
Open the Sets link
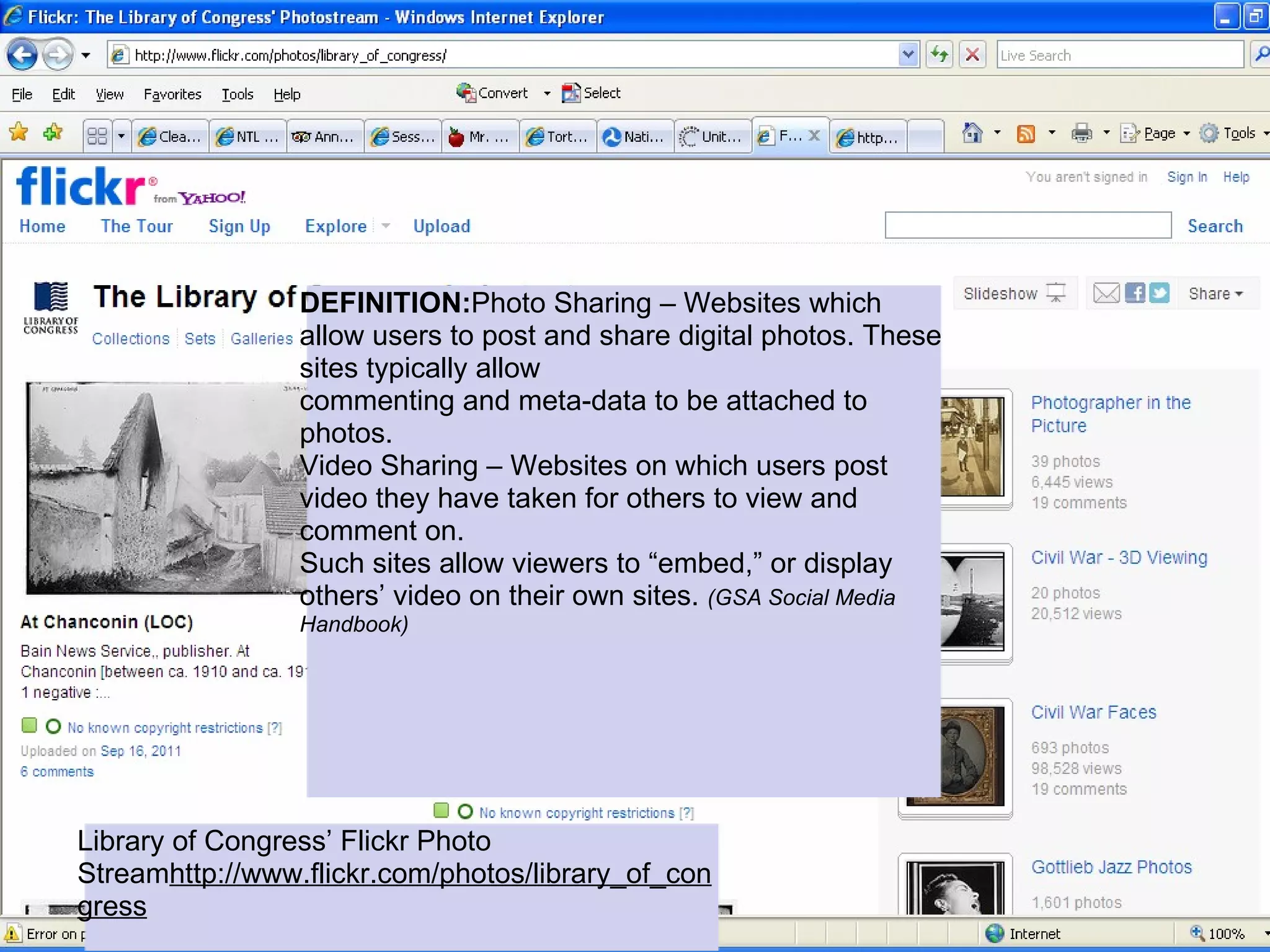click(x=200, y=338)
